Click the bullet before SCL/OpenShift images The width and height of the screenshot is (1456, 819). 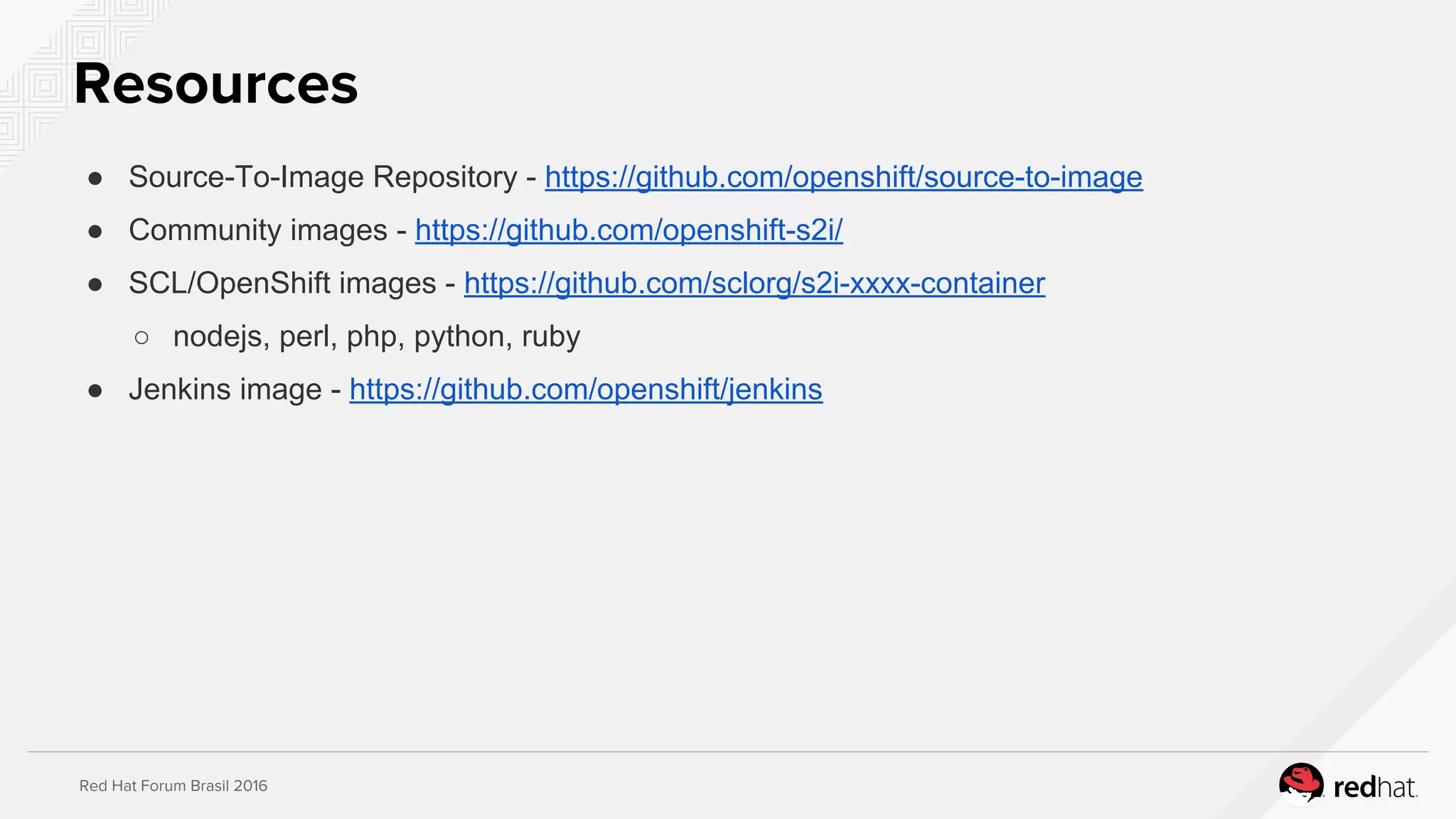tap(95, 285)
